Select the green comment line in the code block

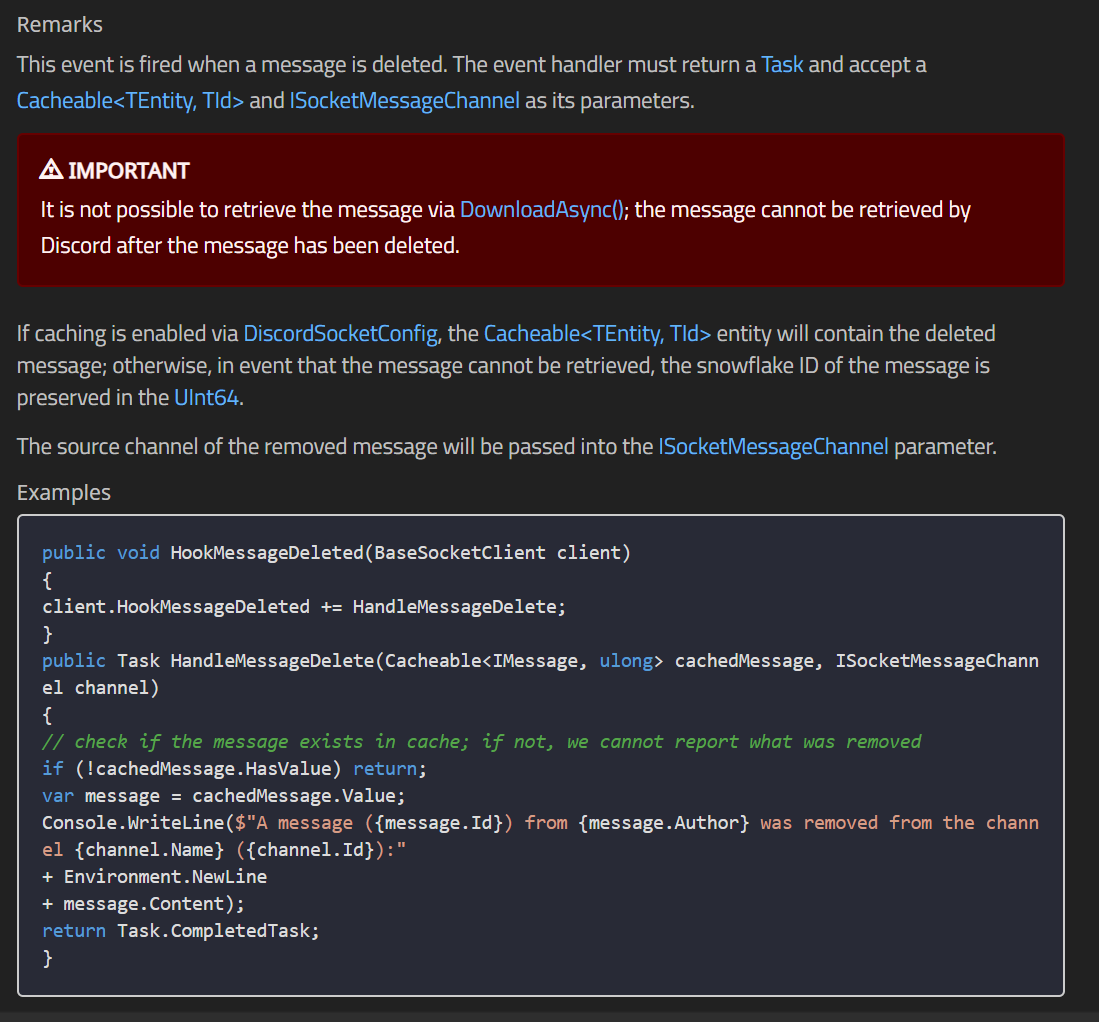tap(480, 741)
